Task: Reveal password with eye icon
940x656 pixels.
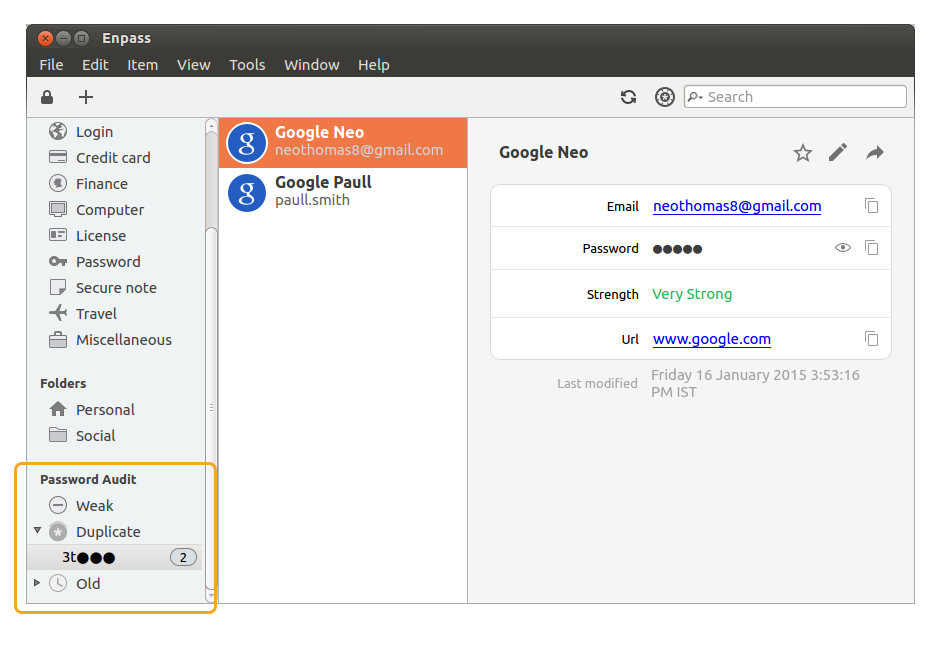Action: 843,248
